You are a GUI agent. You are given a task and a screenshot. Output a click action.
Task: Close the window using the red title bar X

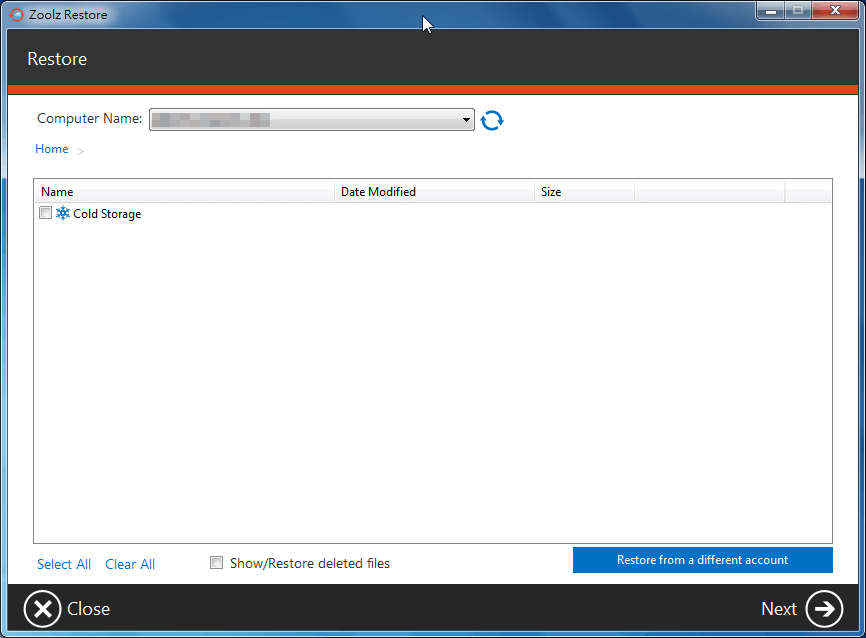[x=834, y=11]
